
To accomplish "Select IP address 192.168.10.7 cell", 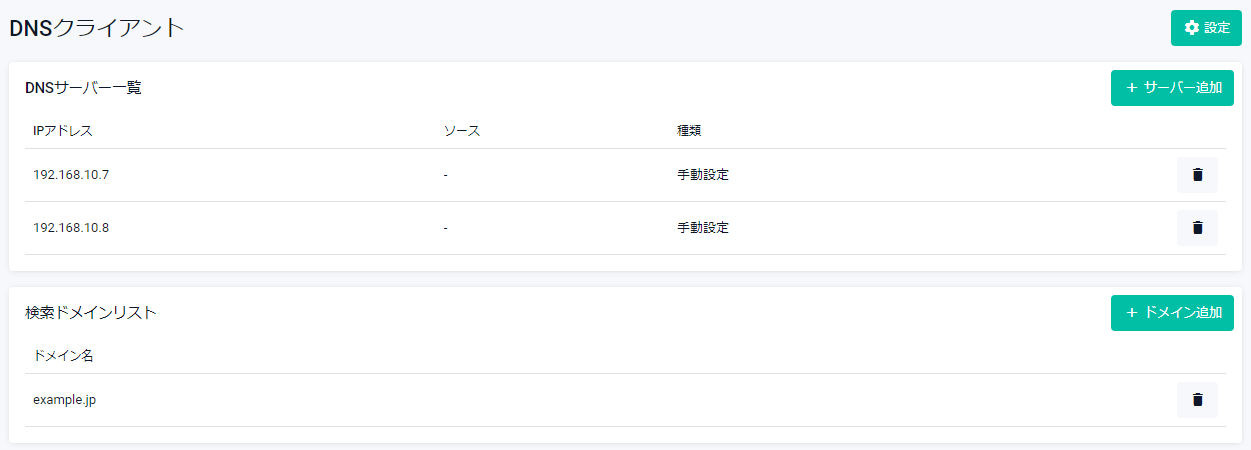I will [71, 175].
